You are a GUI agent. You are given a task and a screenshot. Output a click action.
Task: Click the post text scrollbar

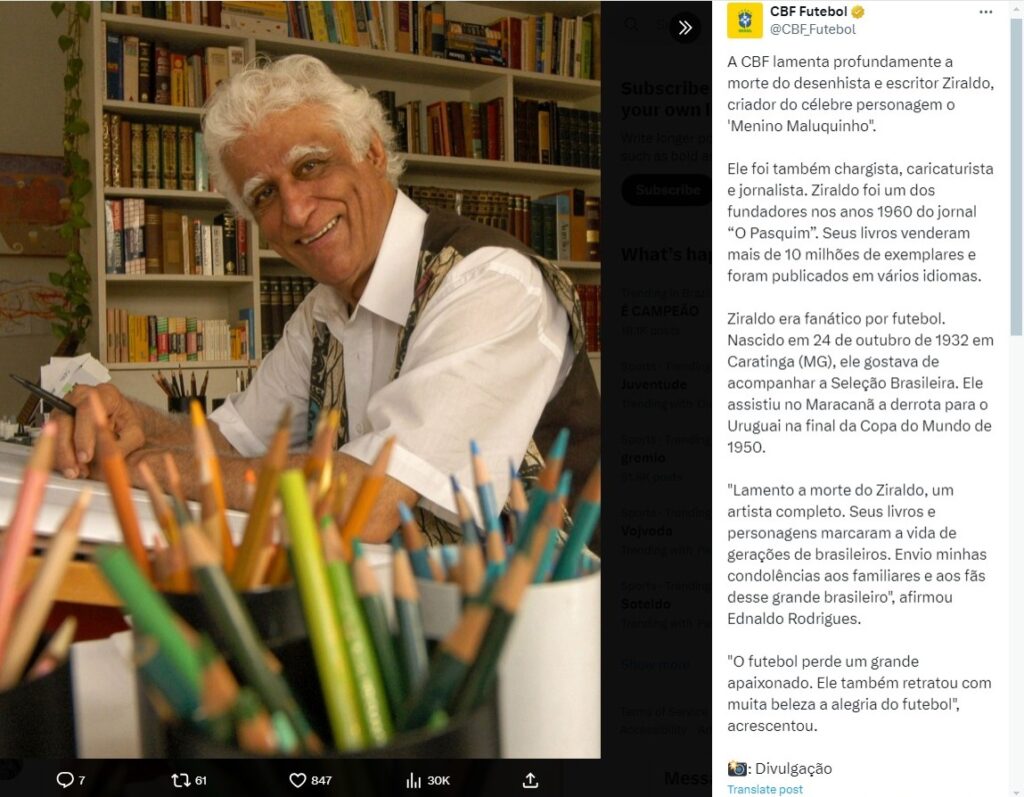coord(1016,176)
